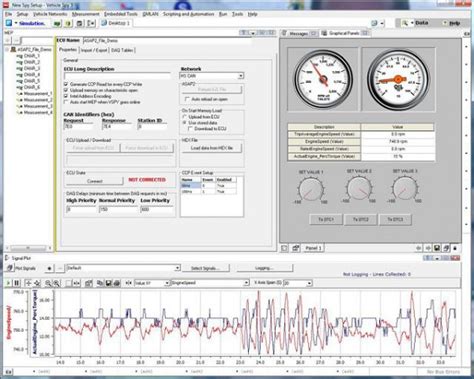This screenshot has width=474, height=379.
Task: Open the Vehicle Networks menu
Action: pyautogui.click(x=50, y=14)
